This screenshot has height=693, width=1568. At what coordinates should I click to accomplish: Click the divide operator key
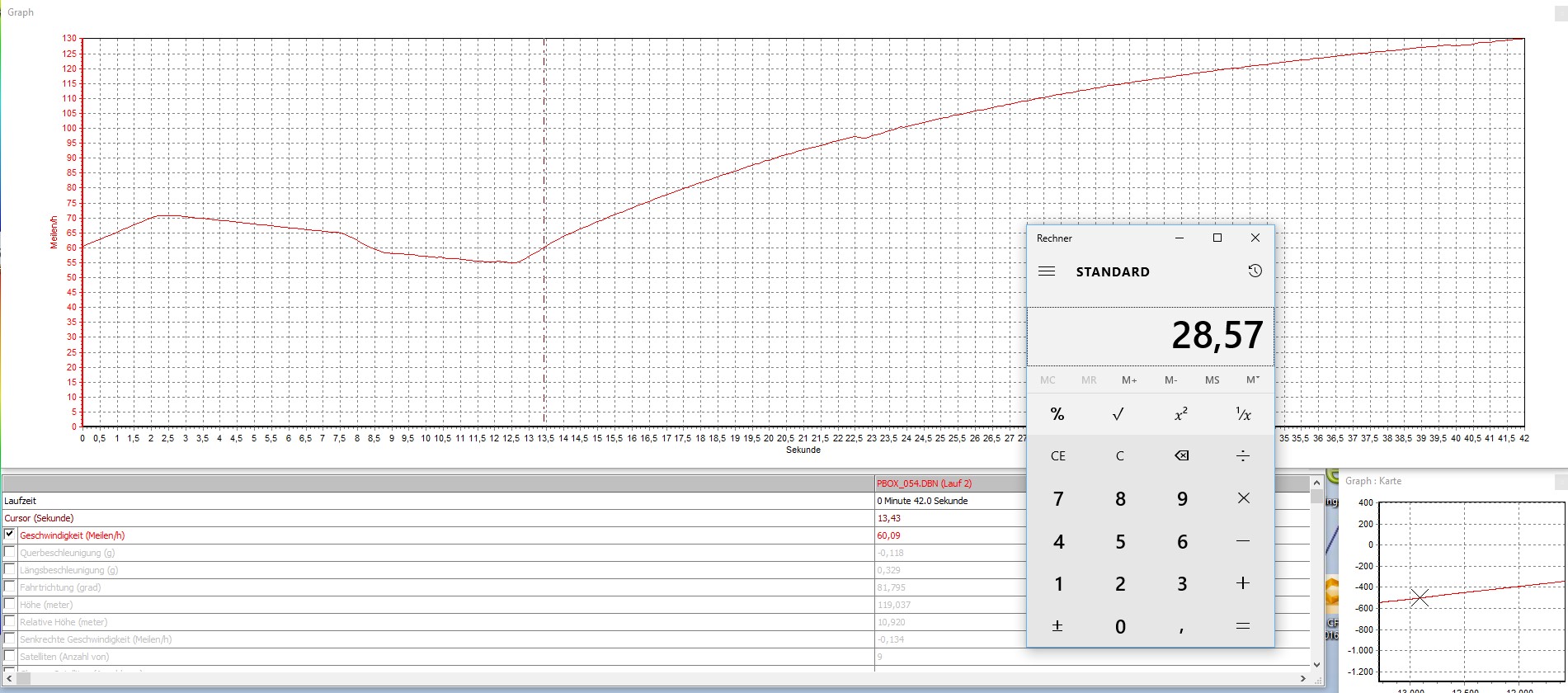pyautogui.click(x=1243, y=455)
